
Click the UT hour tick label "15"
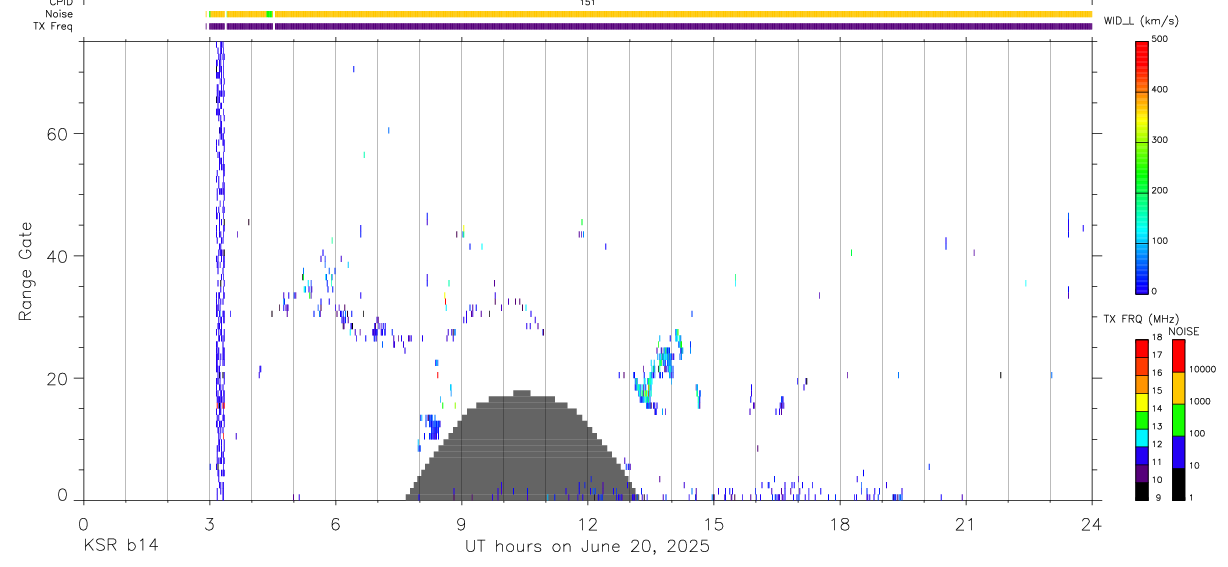tap(714, 523)
